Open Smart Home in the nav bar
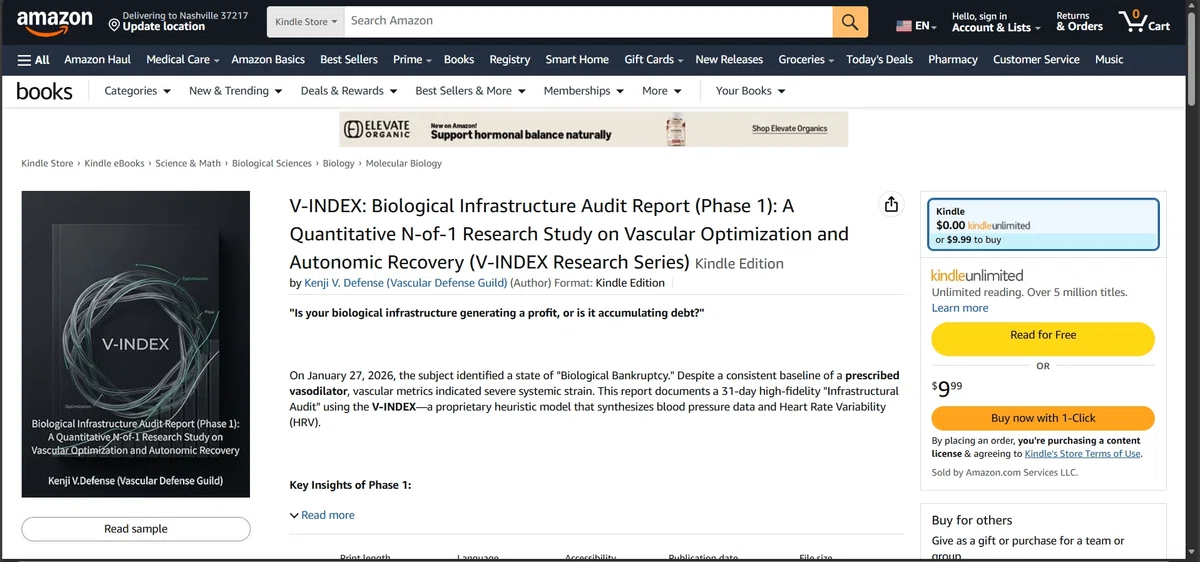The width and height of the screenshot is (1200, 562). point(577,59)
